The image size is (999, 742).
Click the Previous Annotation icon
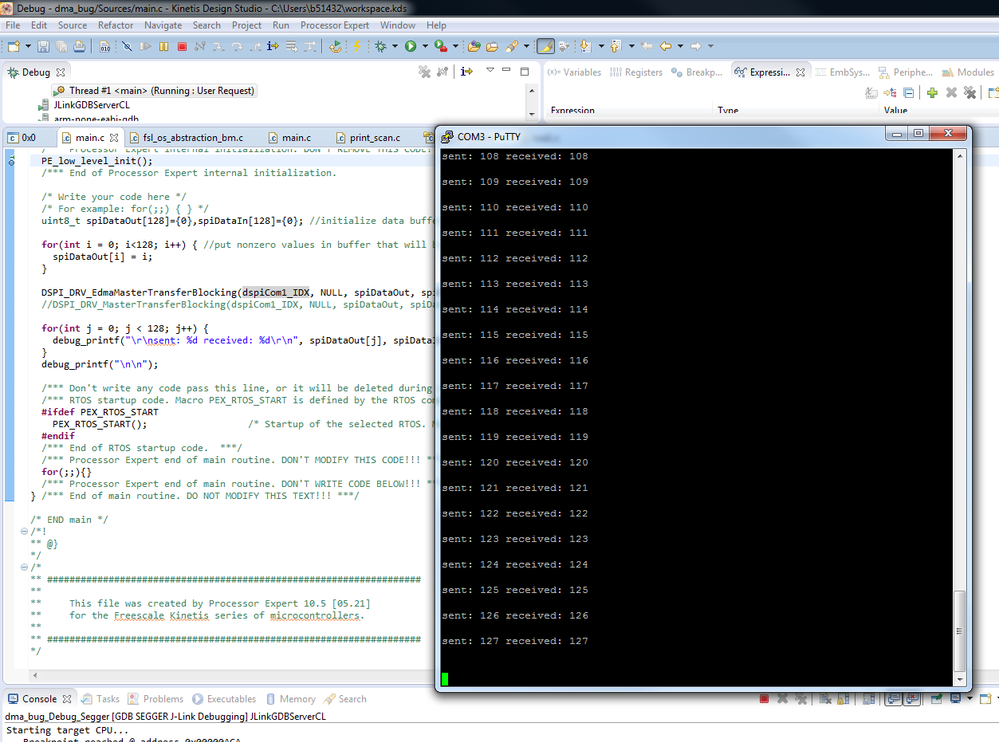[615, 46]
